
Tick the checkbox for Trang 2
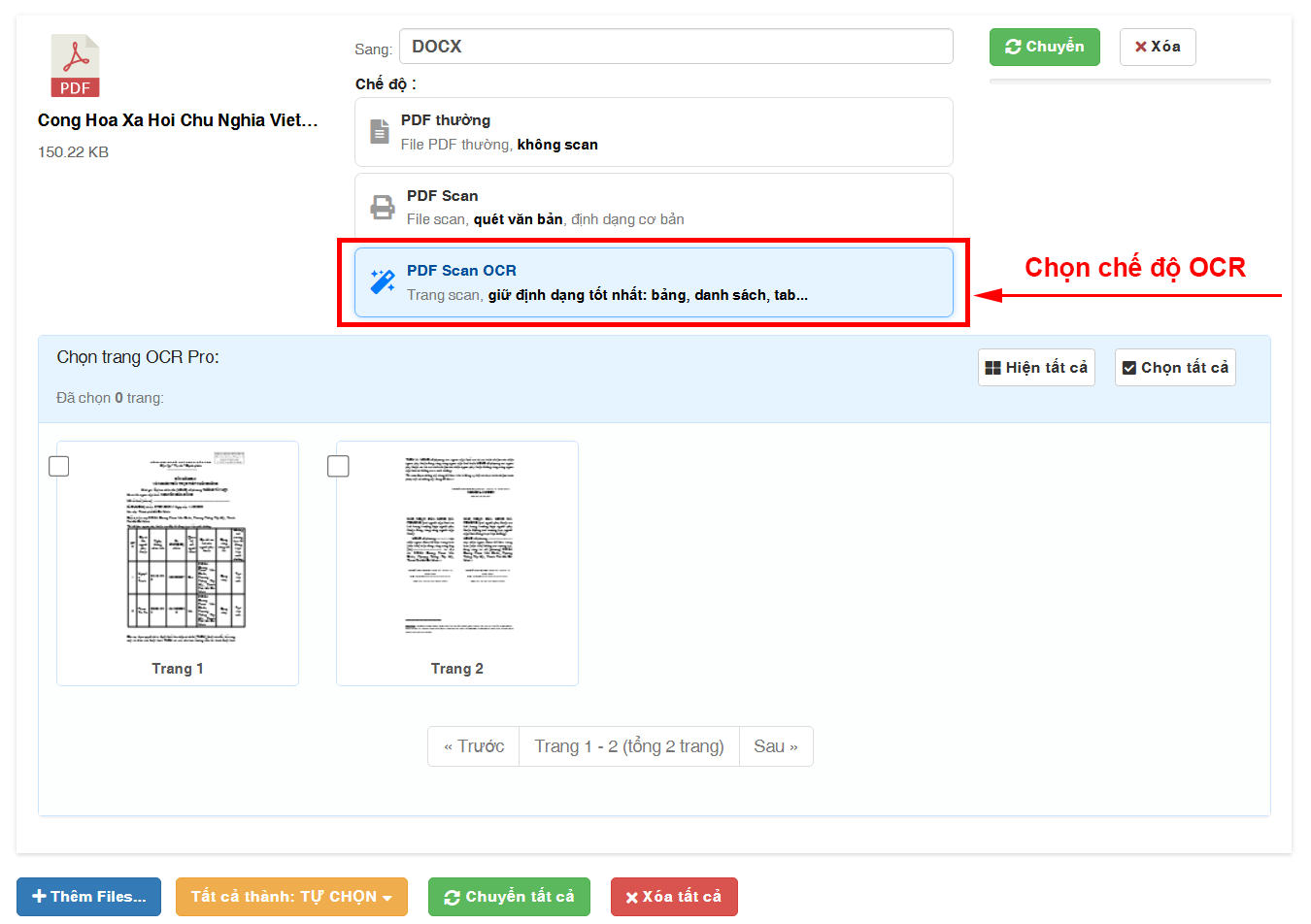[338, 467]
